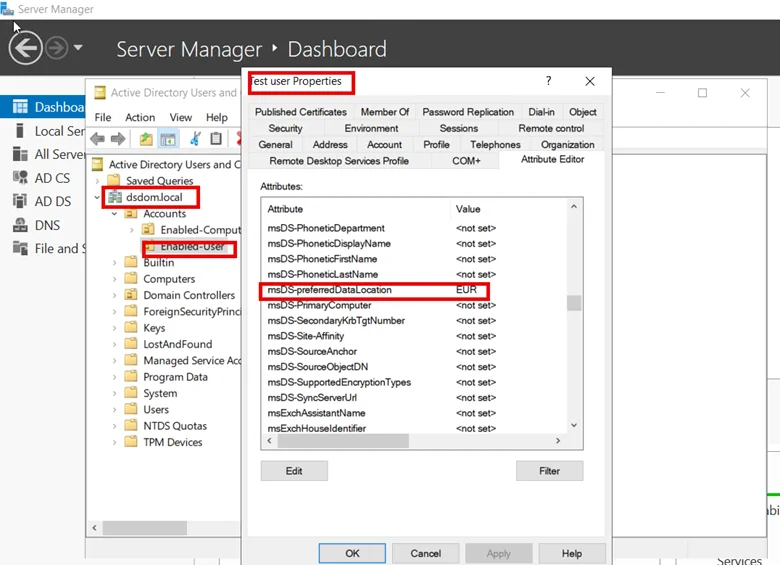Image resolution: width=780 pixels, height=565 pixels.
Task: Click the attribute list vertical scrollbar thumb
Action: 573,303
